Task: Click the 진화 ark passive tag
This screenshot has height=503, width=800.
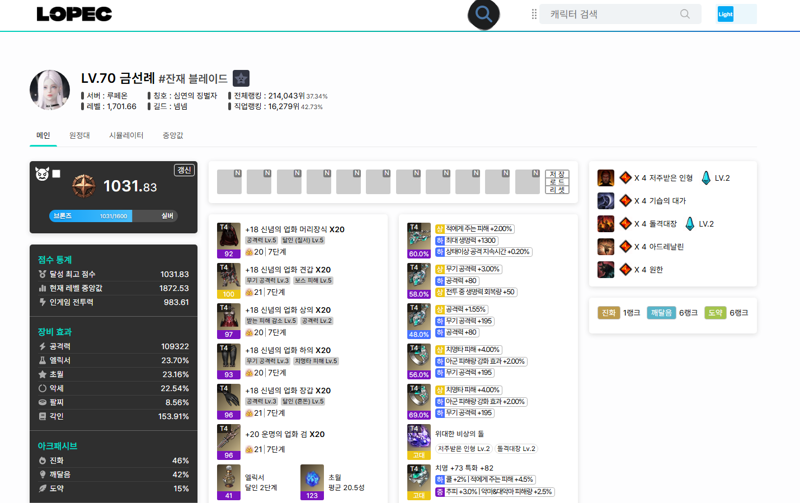Action: click(x=609, y=313)
